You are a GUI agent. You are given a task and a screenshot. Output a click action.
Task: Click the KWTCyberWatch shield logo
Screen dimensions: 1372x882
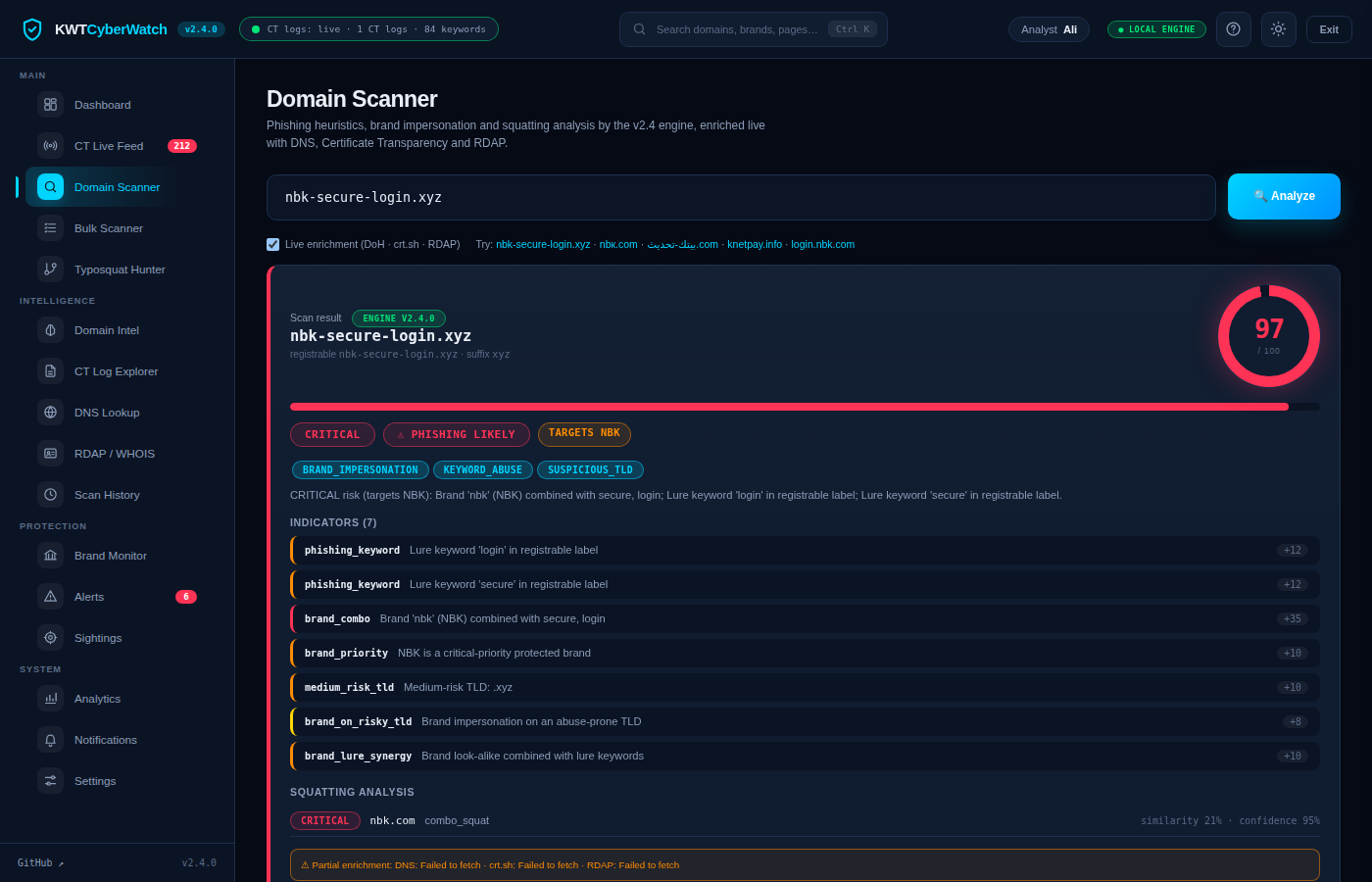tap(32, 29)
